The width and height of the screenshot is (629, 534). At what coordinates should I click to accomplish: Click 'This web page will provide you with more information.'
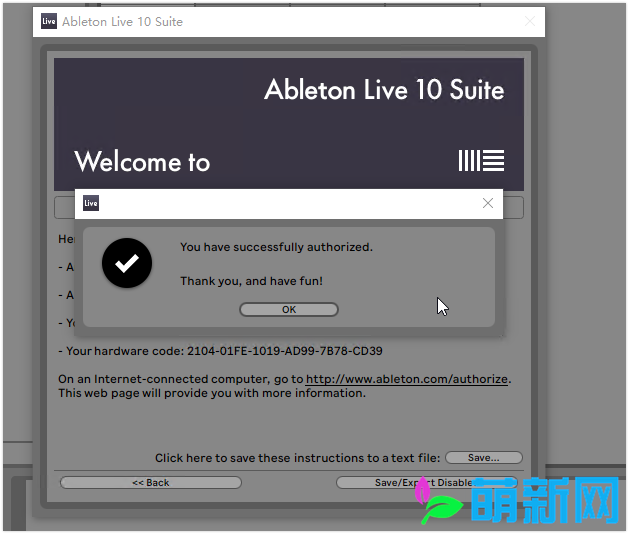coord(212,393)
